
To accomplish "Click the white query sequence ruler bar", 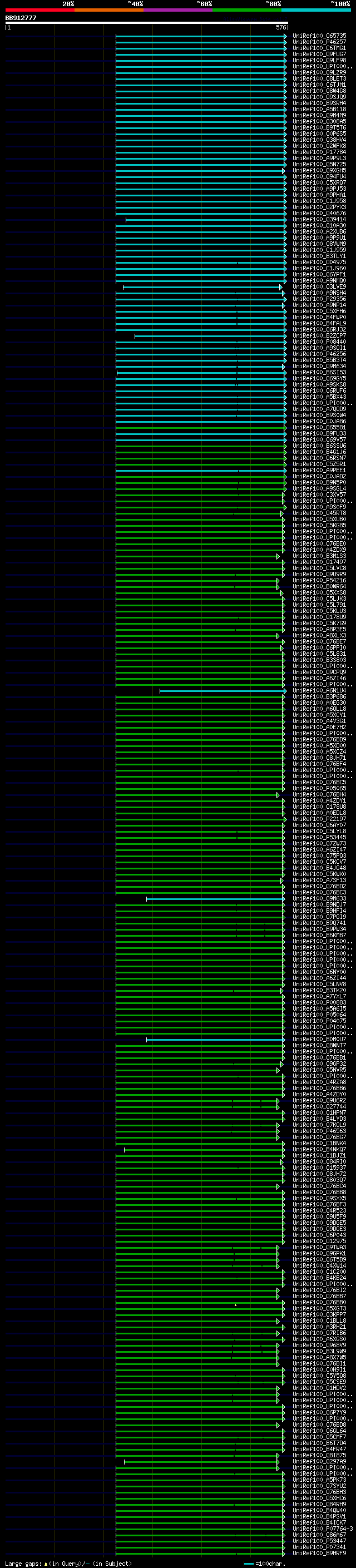I will [x=146, y=23].
